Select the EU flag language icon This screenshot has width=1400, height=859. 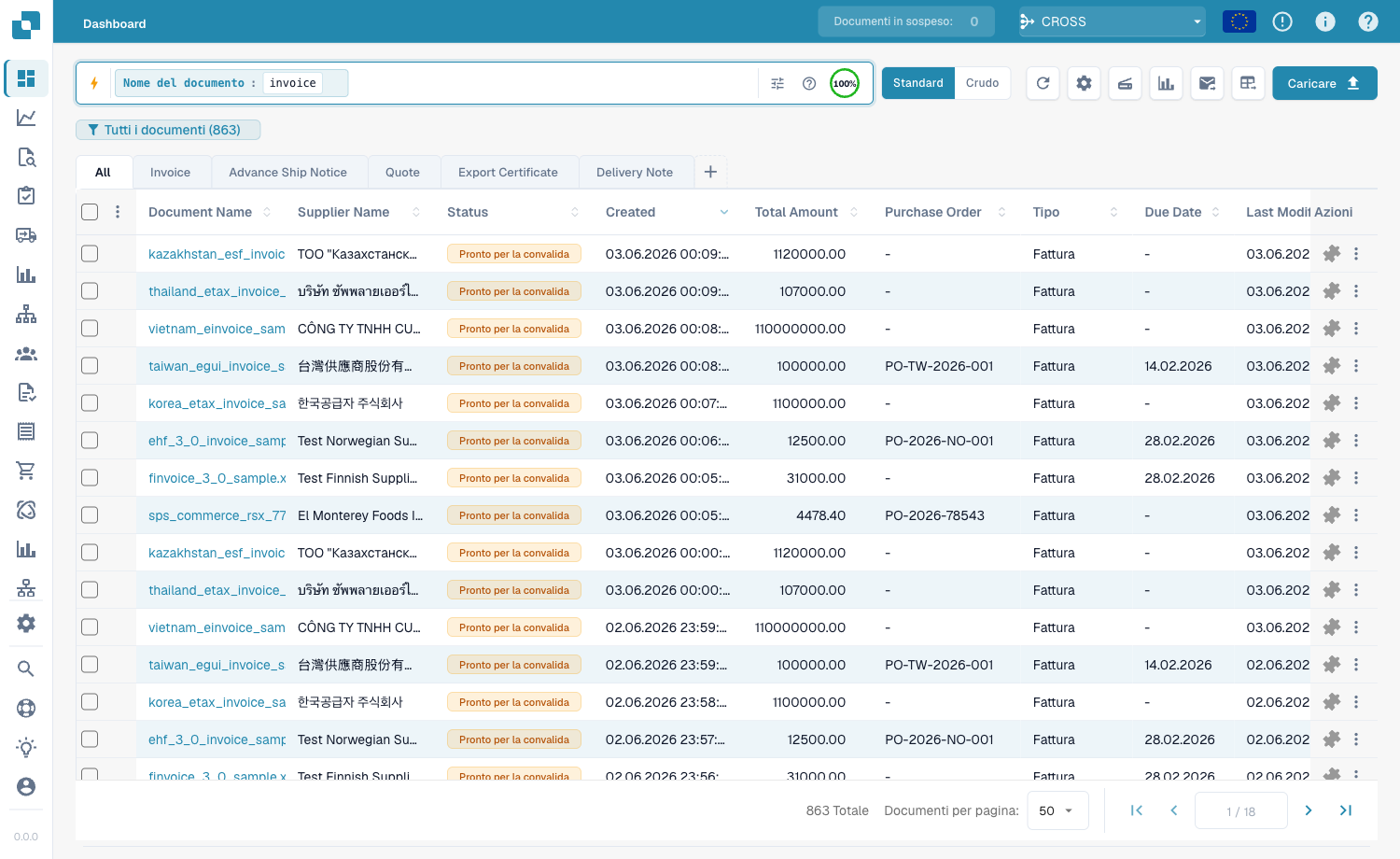point(1239,21)
